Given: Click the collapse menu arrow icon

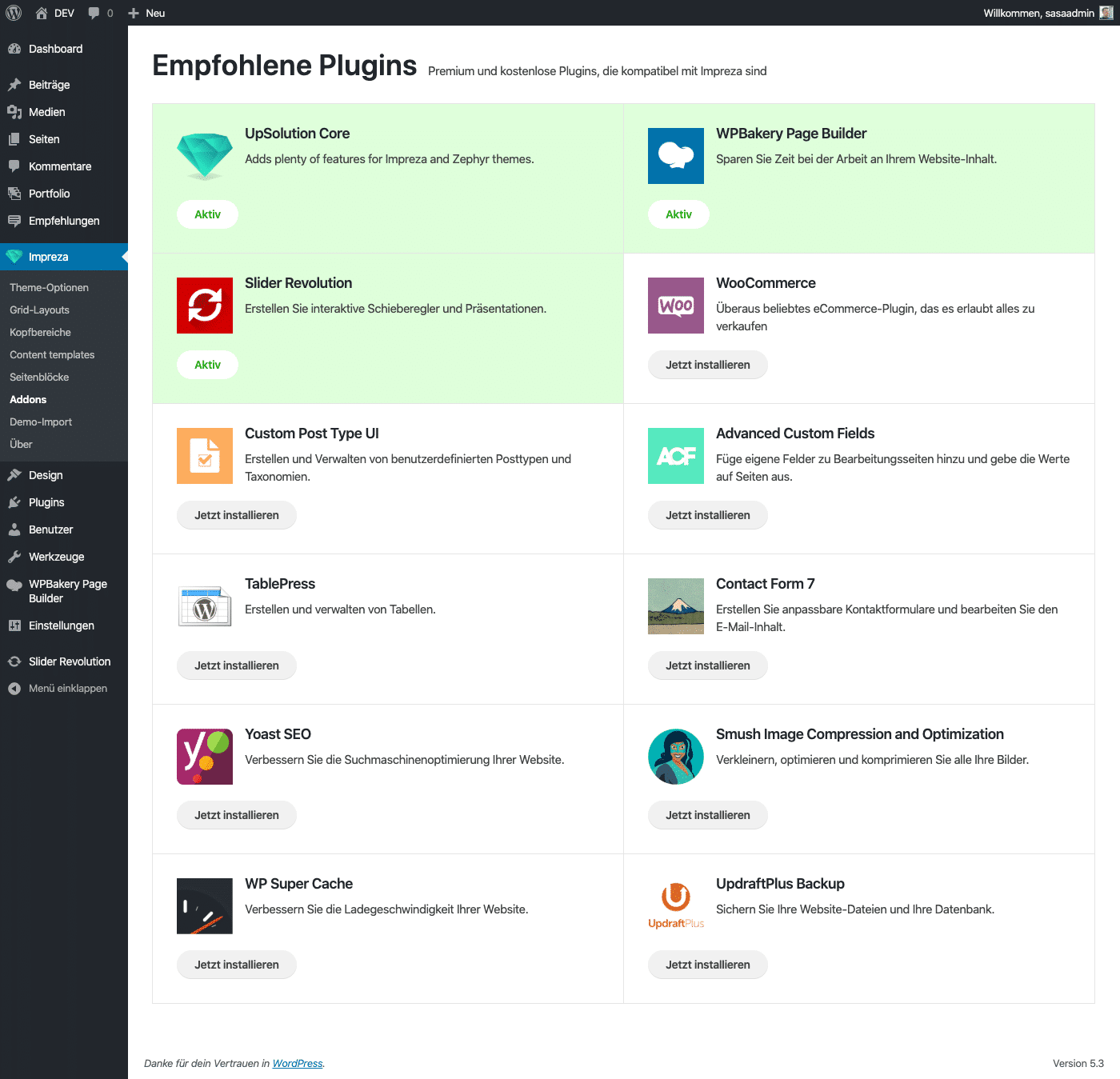Looking at the screenshot, I should (14, 689).
